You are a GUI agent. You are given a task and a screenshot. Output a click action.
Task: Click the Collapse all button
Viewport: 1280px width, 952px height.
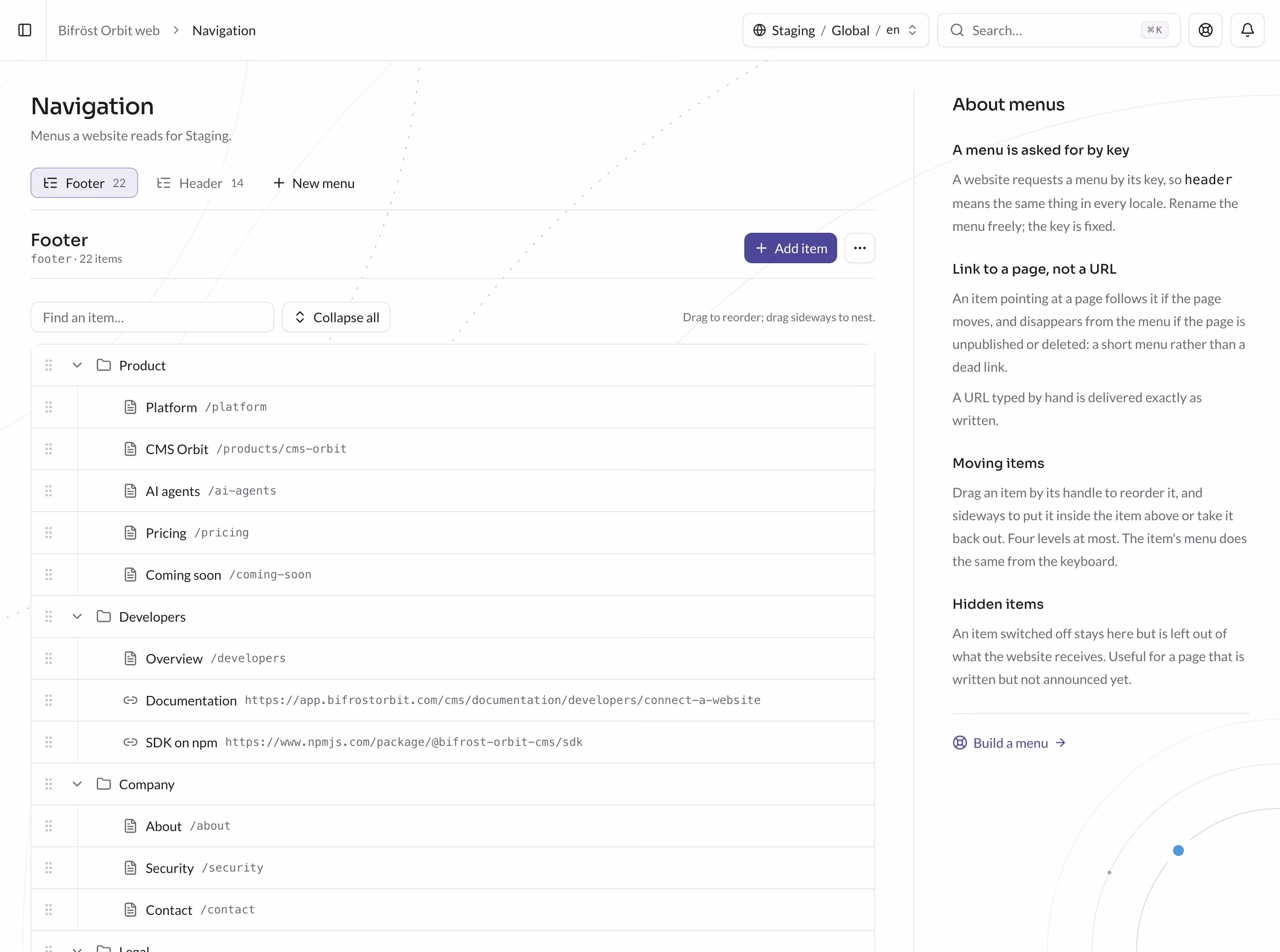336,317
